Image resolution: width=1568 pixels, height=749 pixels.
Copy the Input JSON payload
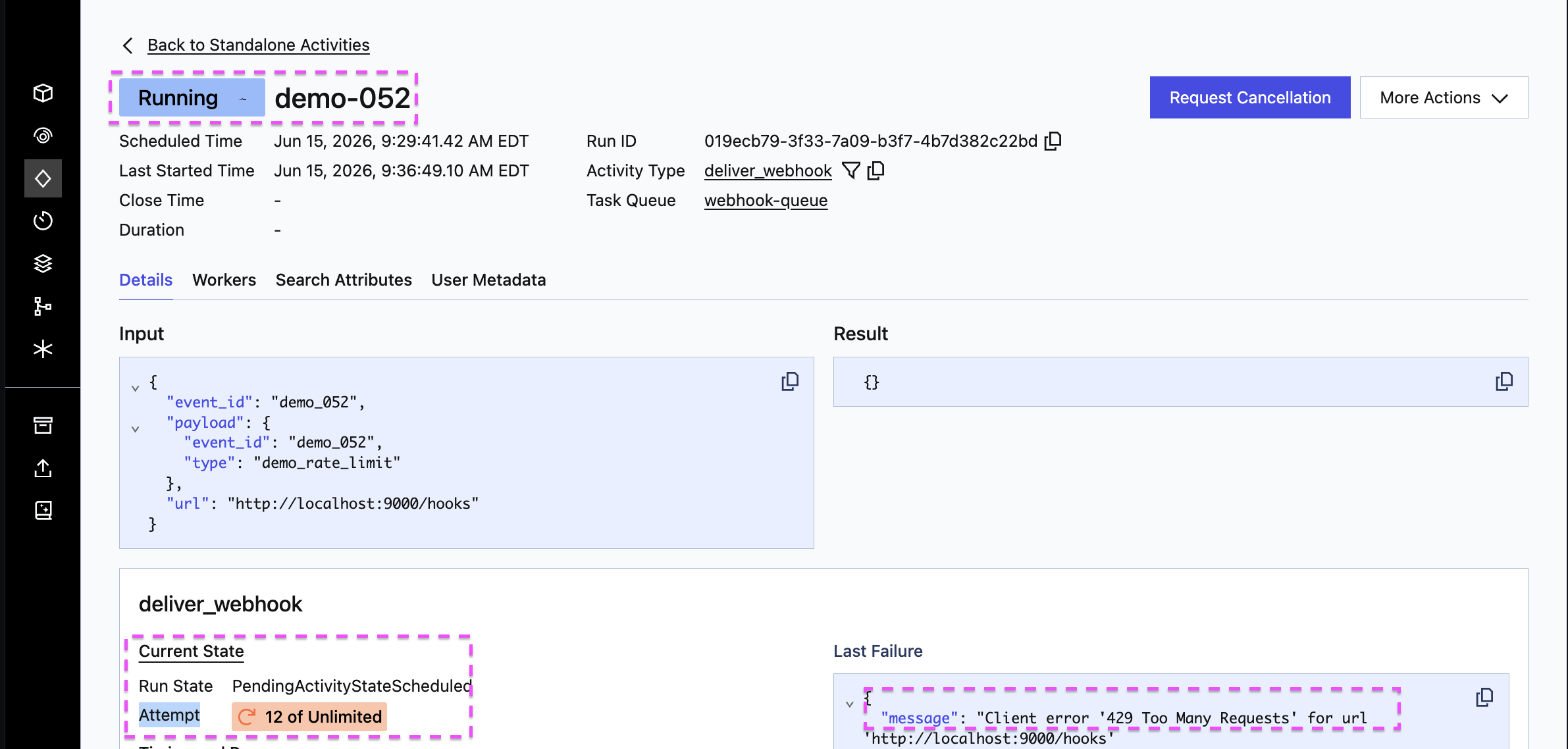790,382
